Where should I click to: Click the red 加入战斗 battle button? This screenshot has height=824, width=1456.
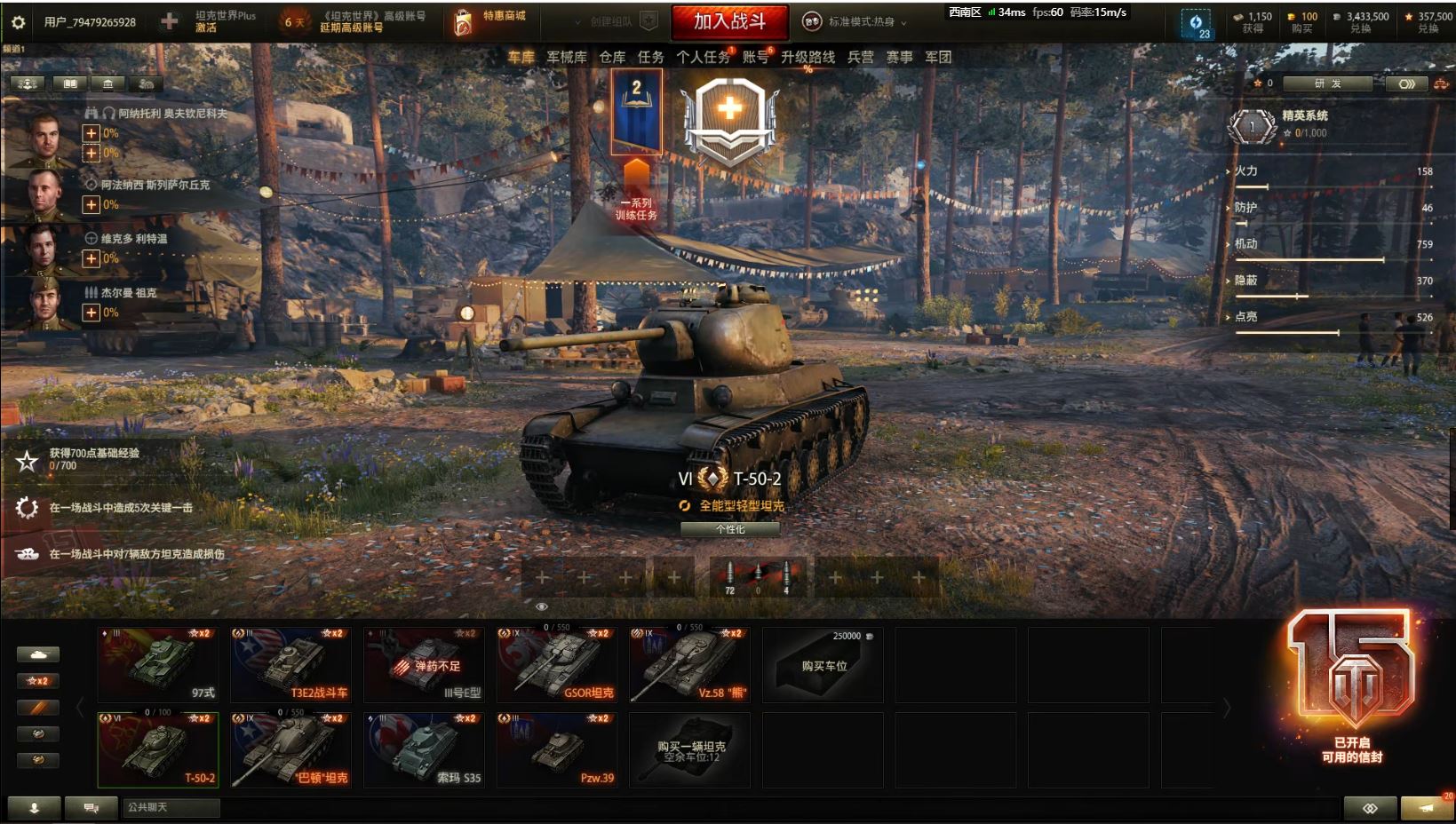point(729,21)
